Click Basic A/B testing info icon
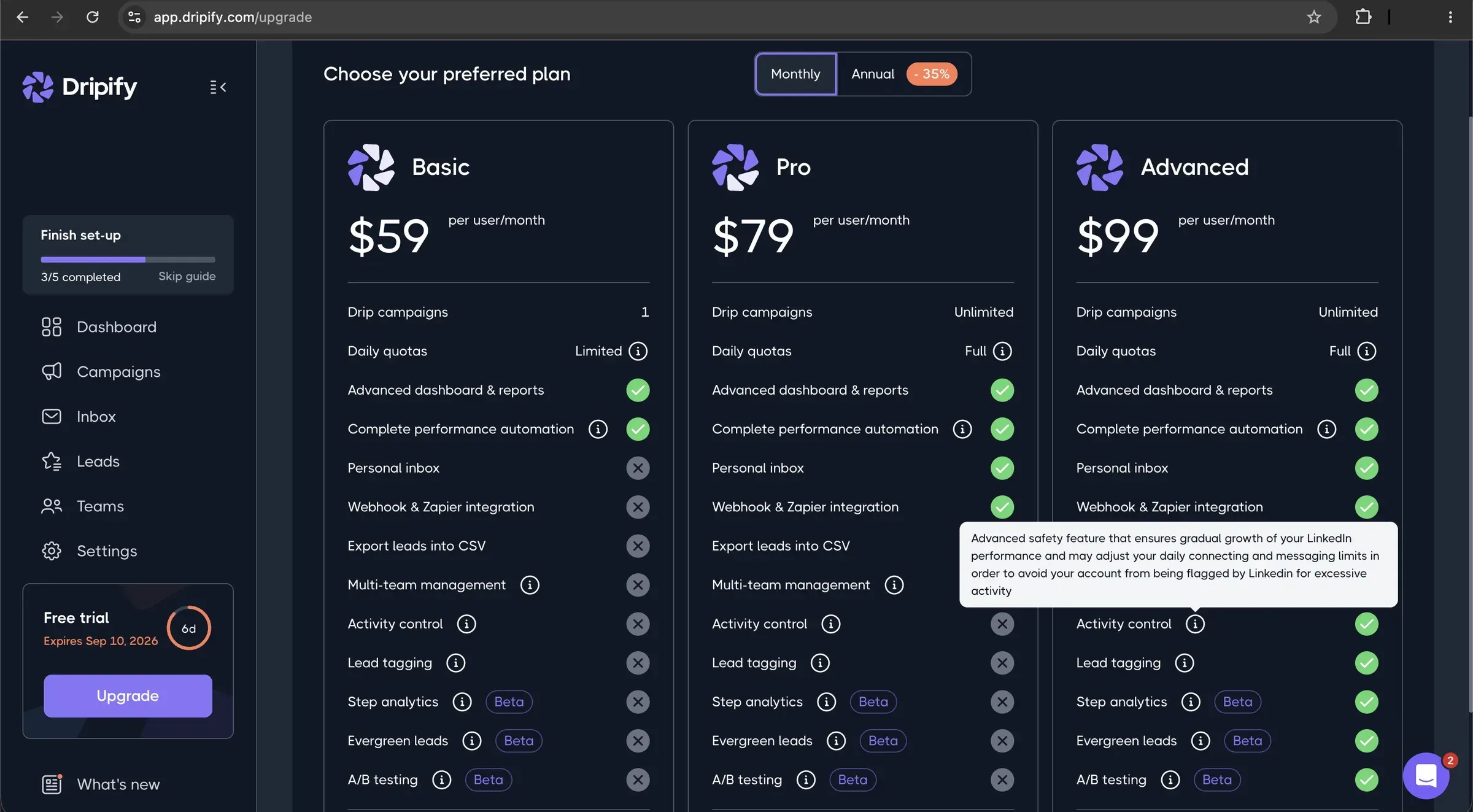The width and height of the screenshot is (1473, 812). pyautogui.click(x=442, y=780)
